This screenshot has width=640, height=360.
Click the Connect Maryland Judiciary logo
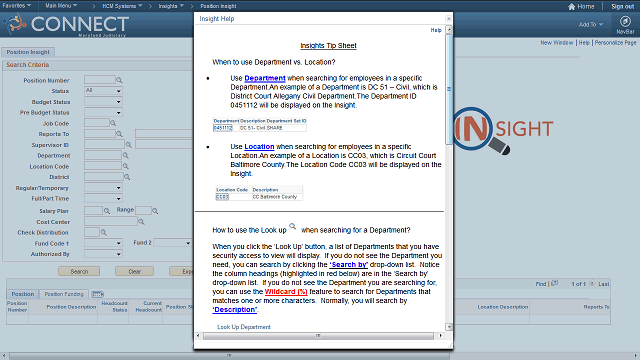click(66, 24)
